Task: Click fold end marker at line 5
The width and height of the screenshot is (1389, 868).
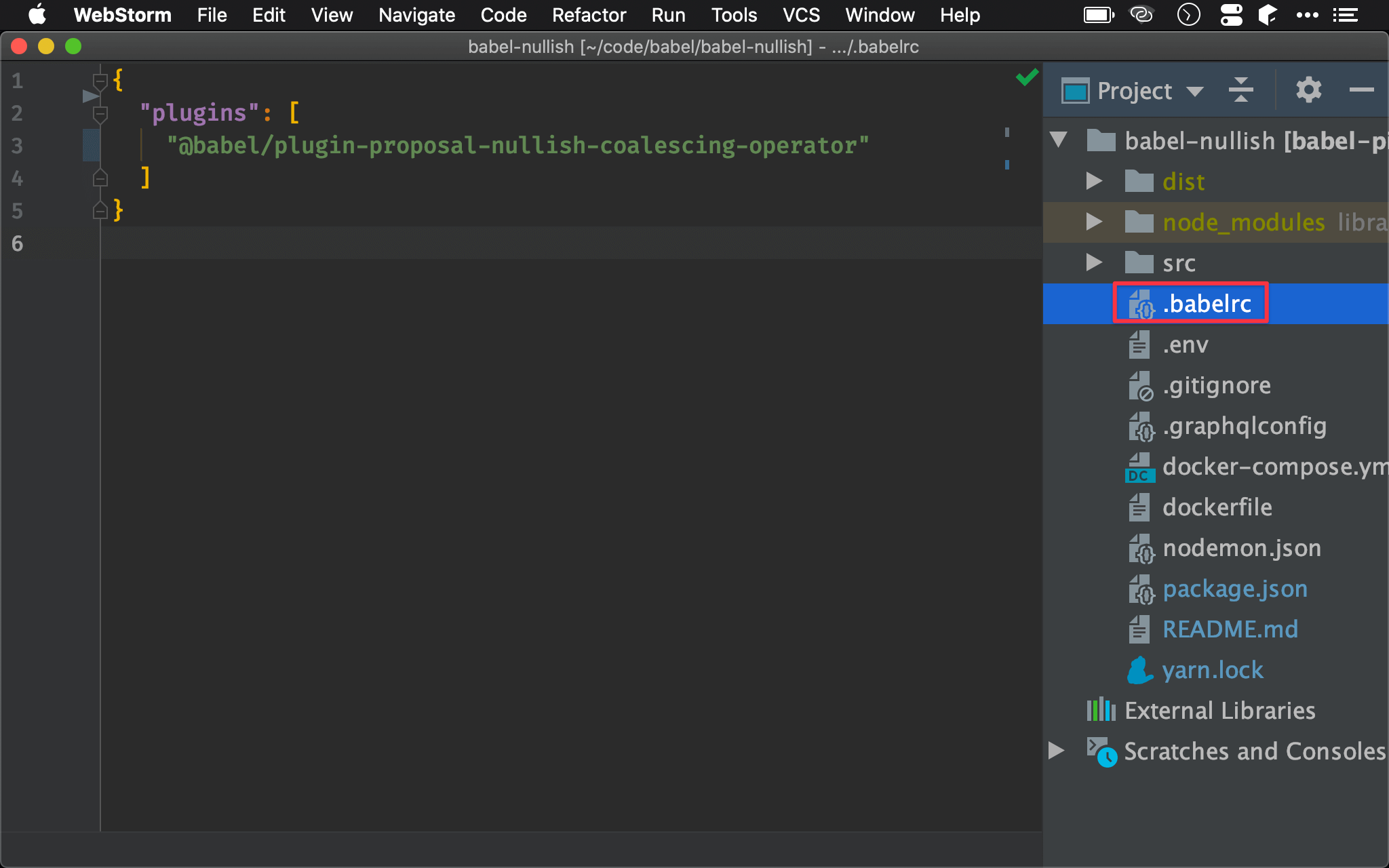Action: pyautogui.click(x=100, y=211)
